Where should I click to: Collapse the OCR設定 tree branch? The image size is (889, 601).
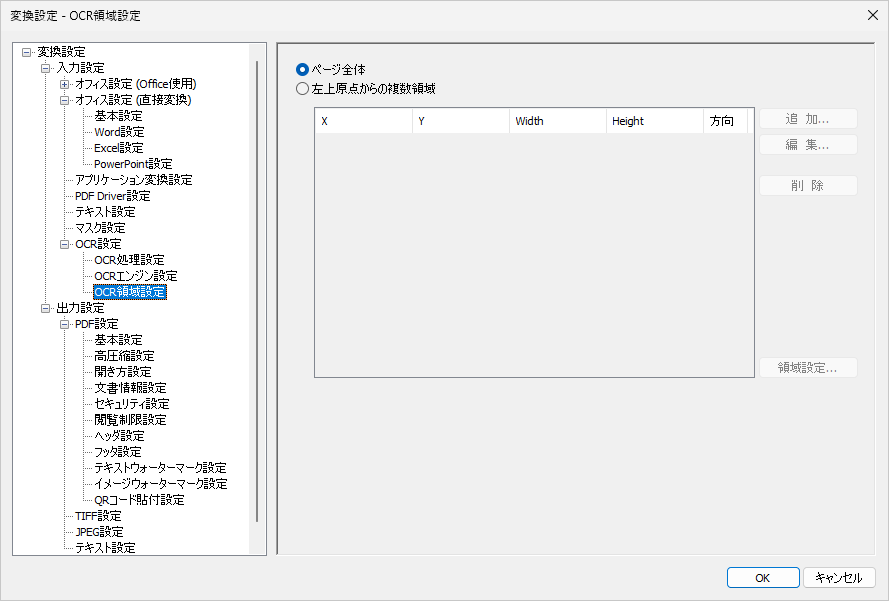coord(65,244)
